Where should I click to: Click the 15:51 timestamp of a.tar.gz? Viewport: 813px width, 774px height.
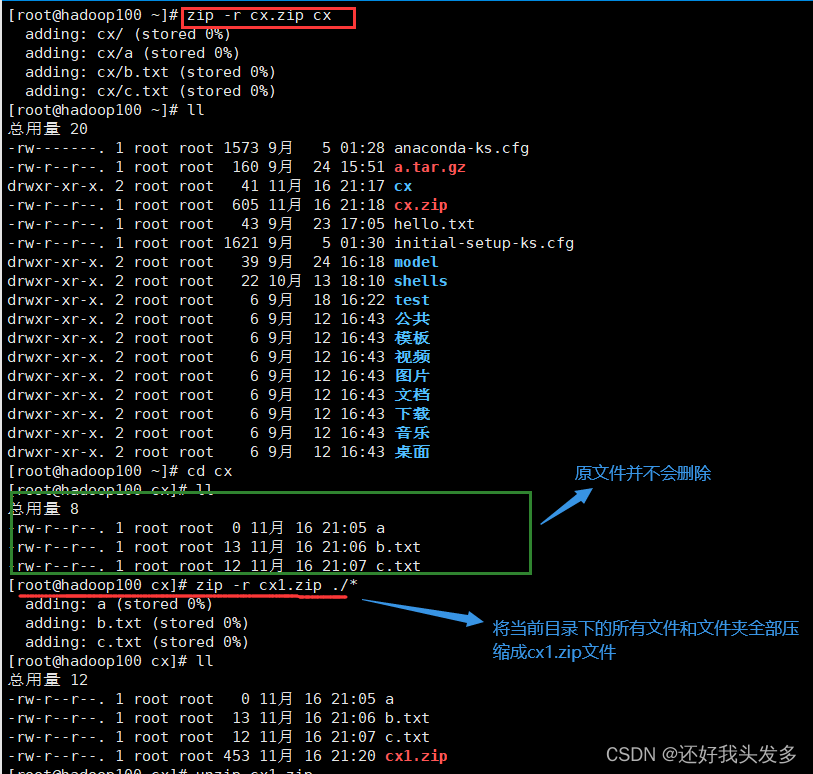[x=362, y=167]
